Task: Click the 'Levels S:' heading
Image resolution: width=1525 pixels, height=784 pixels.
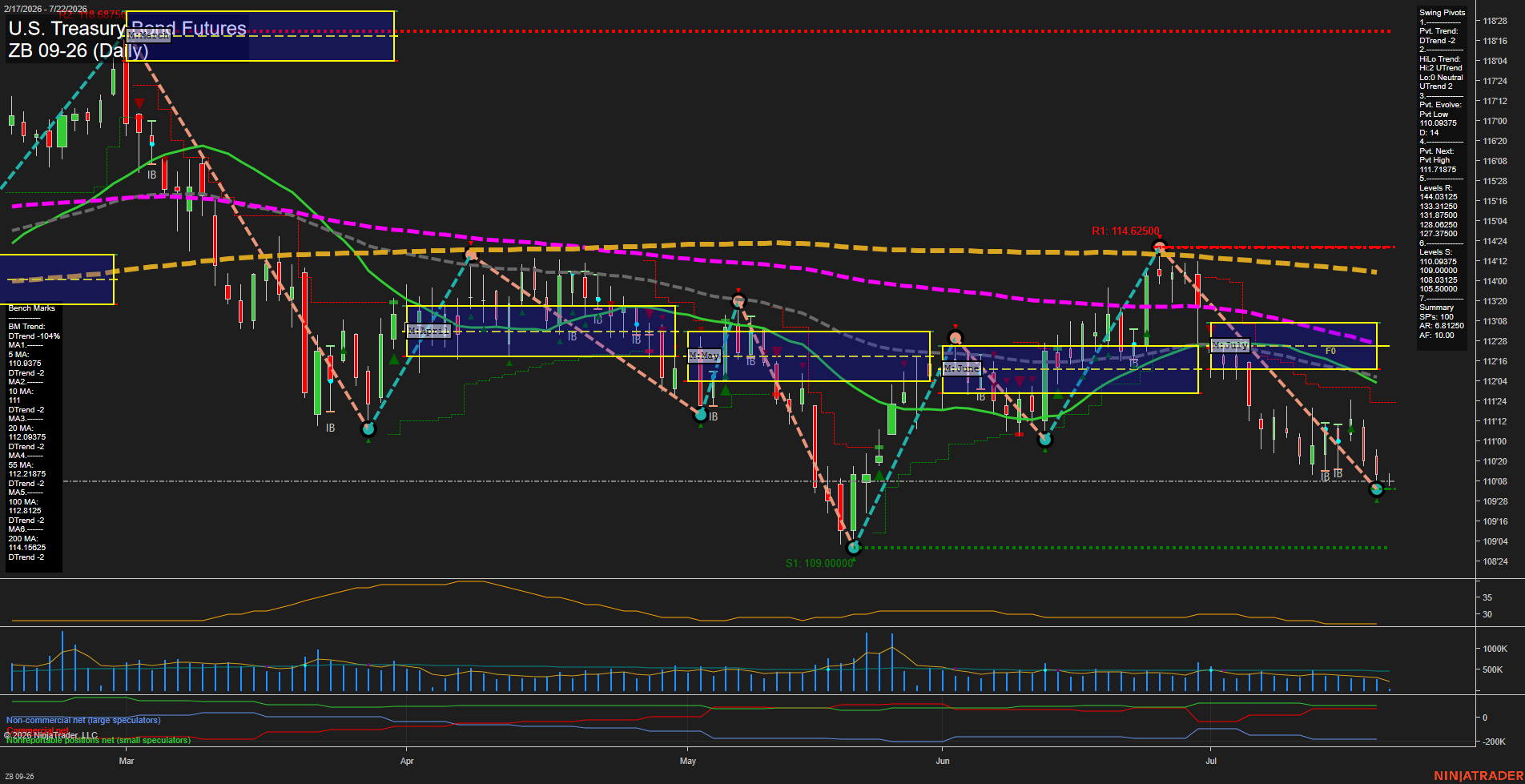Action: point(1436,252)
